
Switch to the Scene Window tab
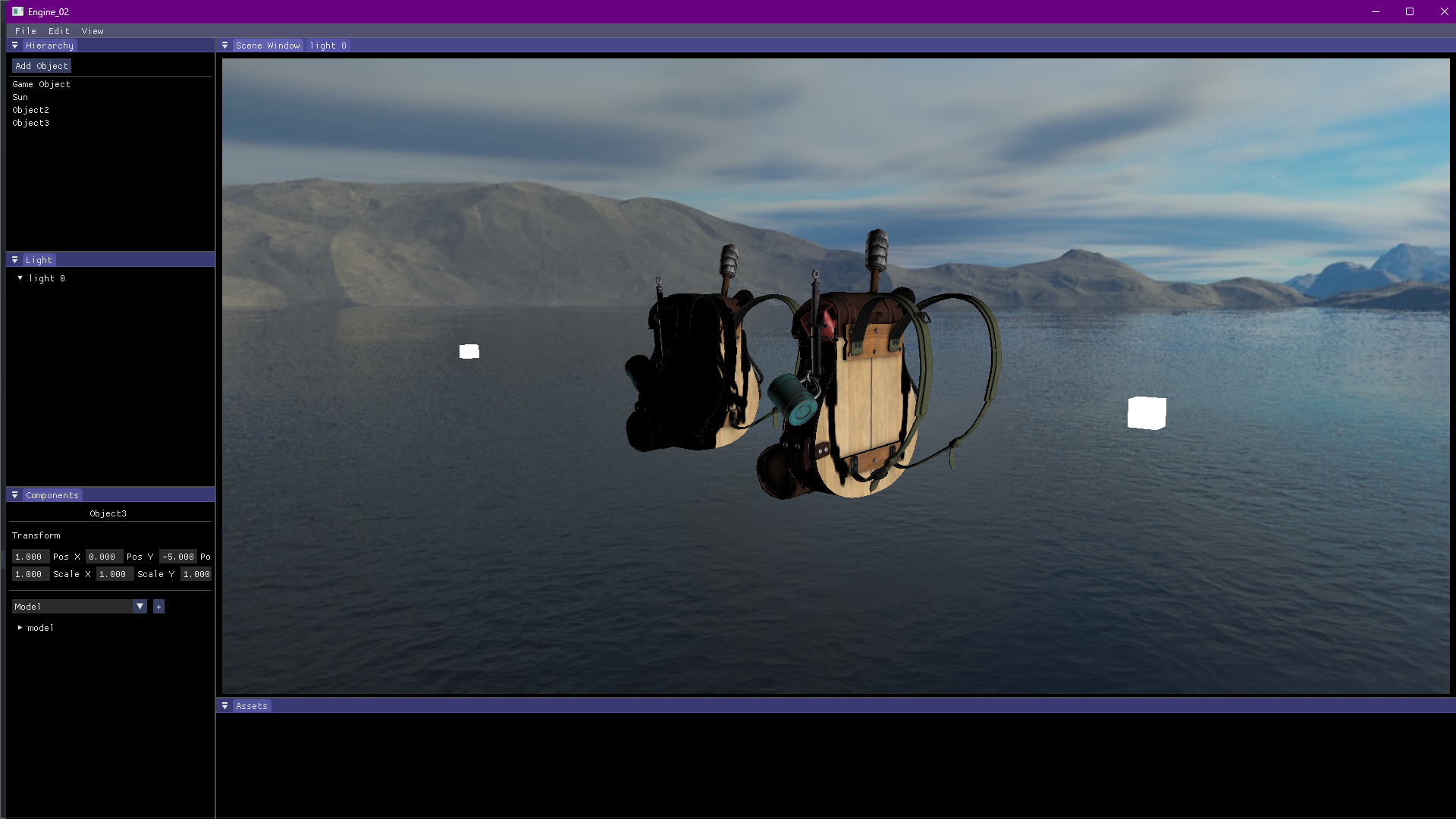pos(268,45)
